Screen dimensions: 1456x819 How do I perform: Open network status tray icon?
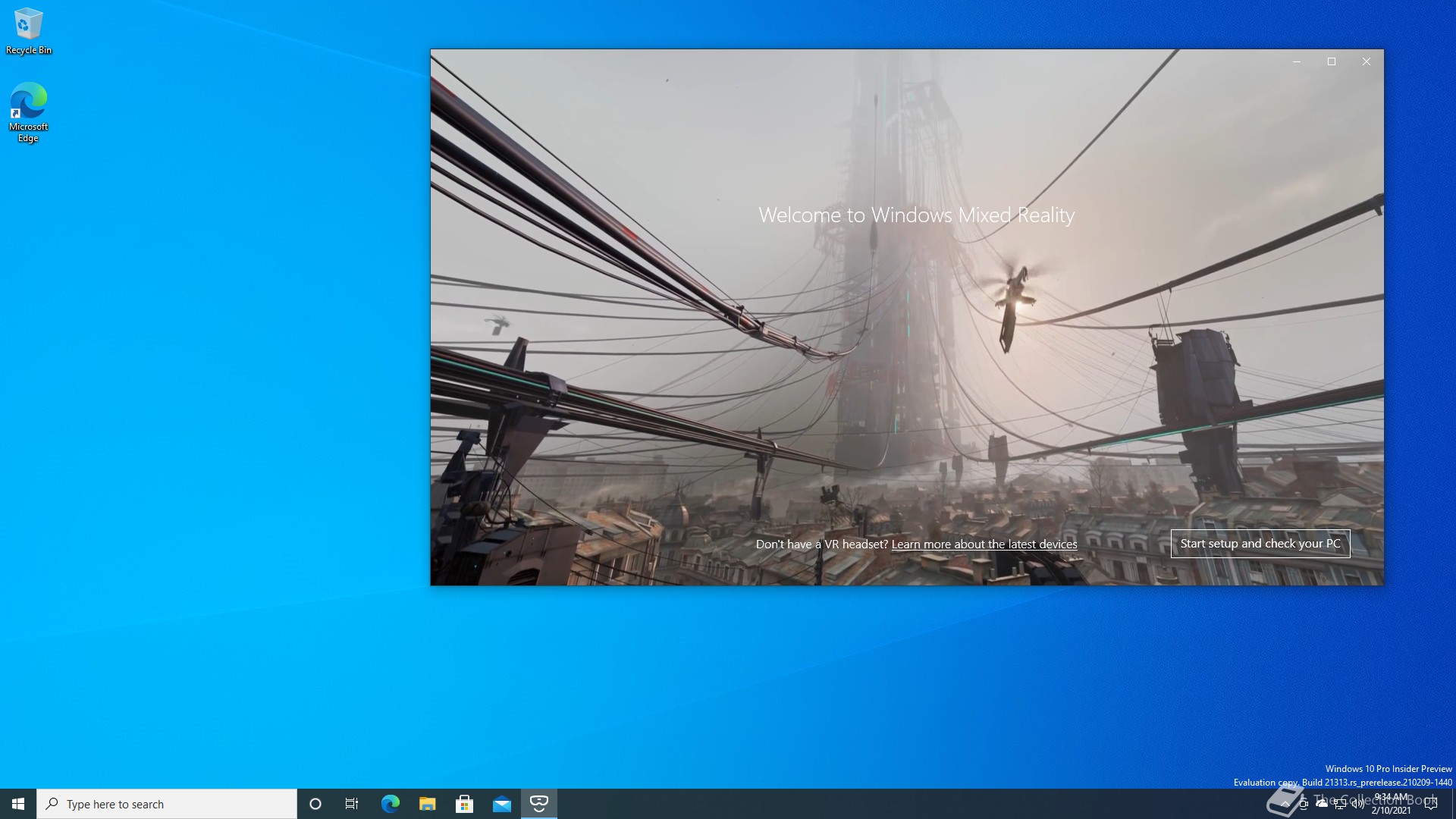click(x=1340, y=804)
